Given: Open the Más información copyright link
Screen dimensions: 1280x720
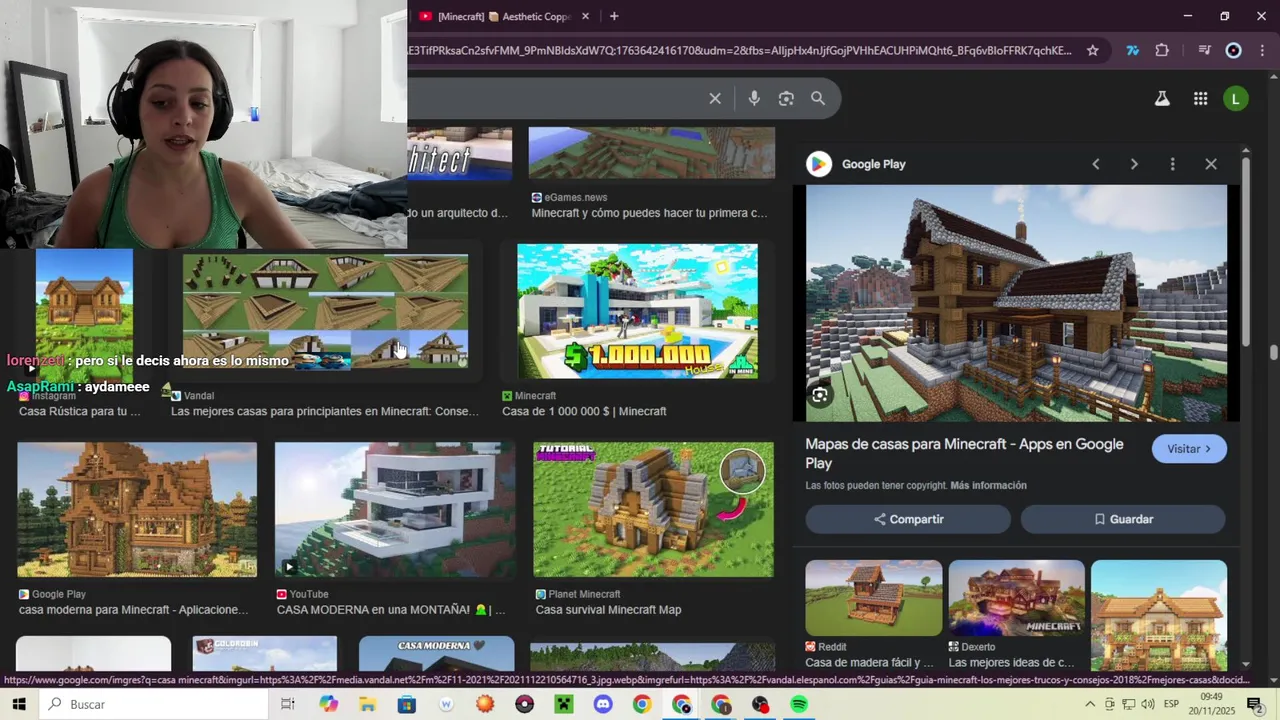Looking at the screenshot, I should [x=988, y=485].
